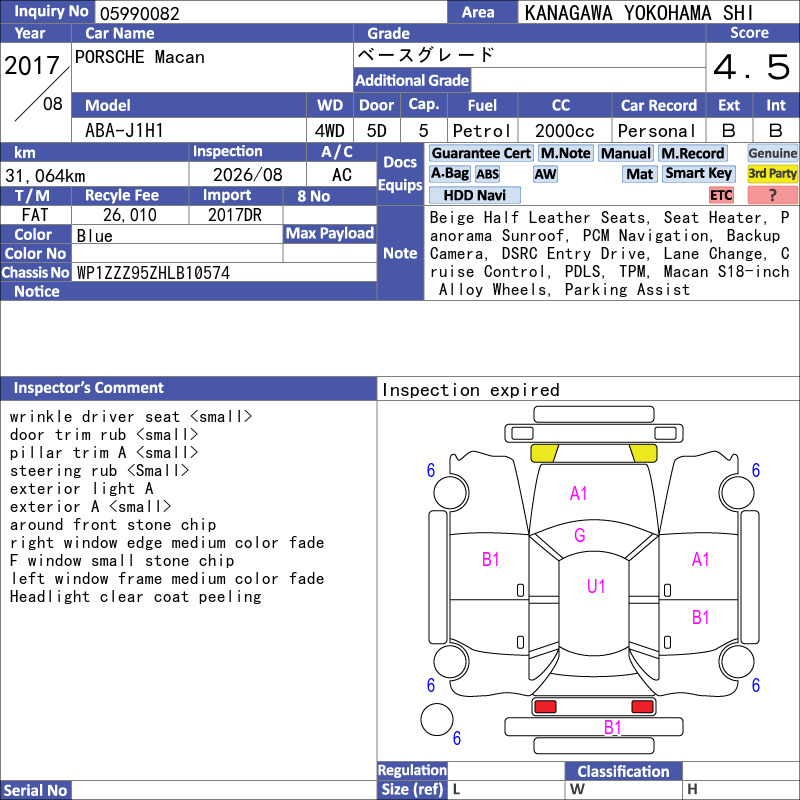800x800 pixels.
Task: Click inquiry number 05990082
Action: [x=140, y=13]
